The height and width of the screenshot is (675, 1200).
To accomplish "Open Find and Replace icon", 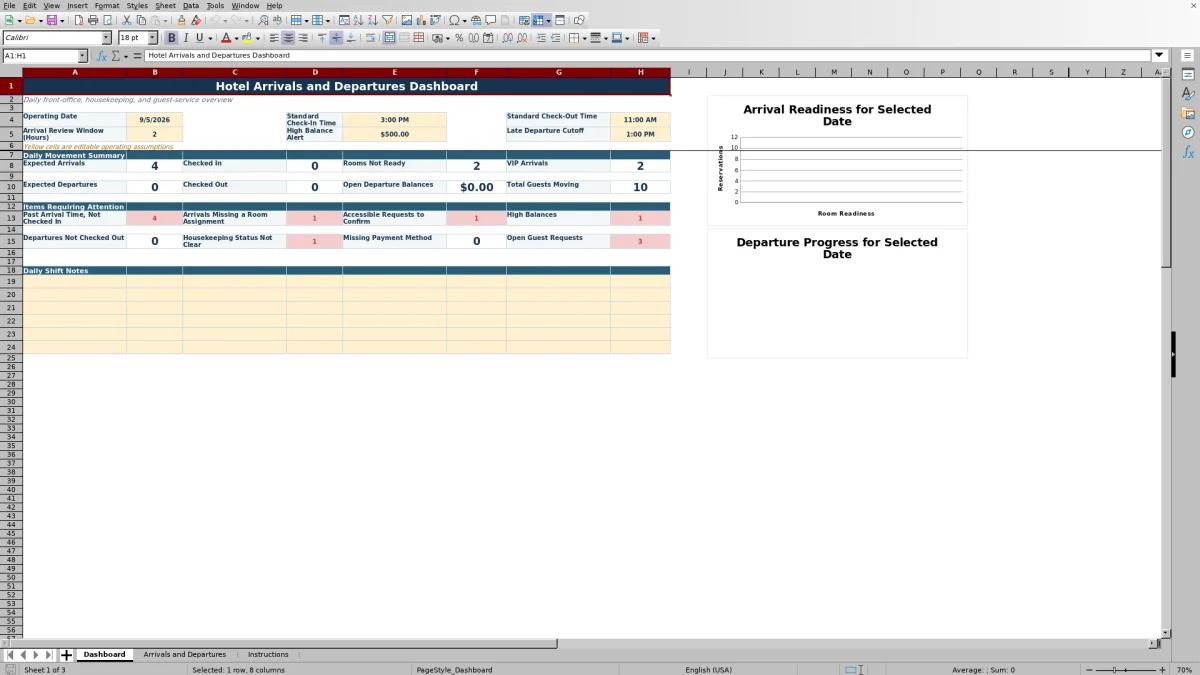I will coord(262,20).
